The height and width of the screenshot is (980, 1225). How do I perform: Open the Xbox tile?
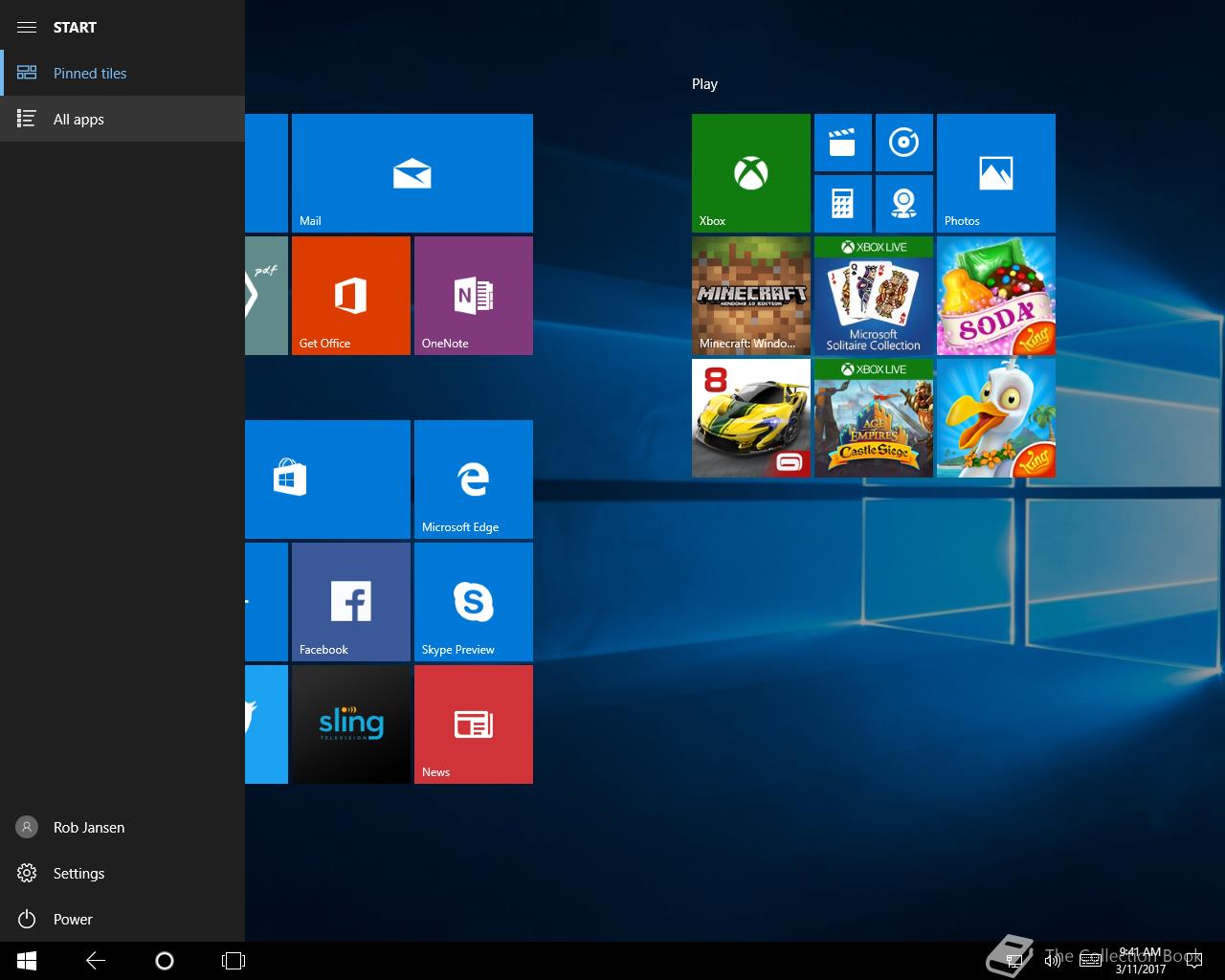coord(750,172)
